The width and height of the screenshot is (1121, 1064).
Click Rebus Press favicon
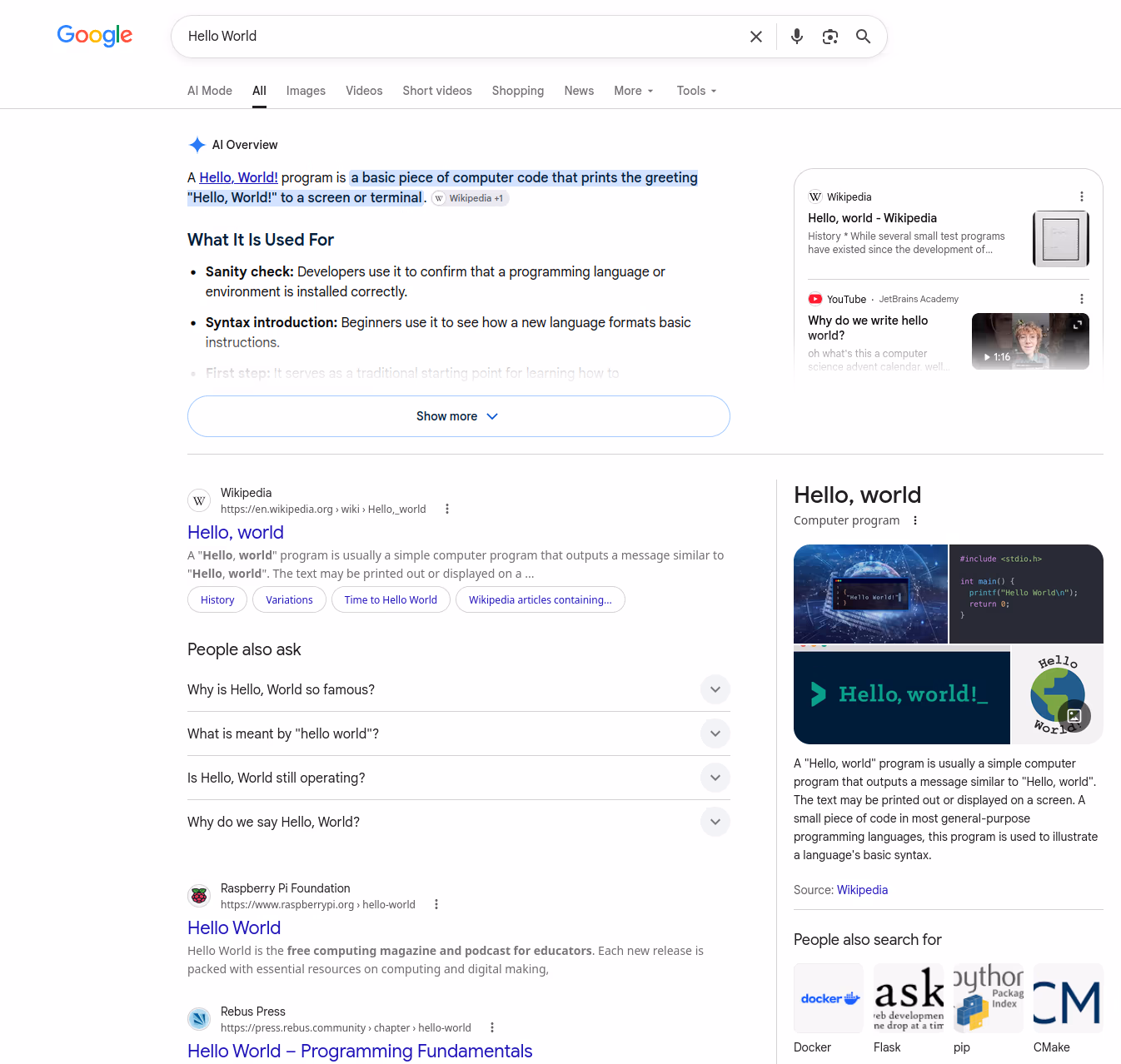[199, 1019]
